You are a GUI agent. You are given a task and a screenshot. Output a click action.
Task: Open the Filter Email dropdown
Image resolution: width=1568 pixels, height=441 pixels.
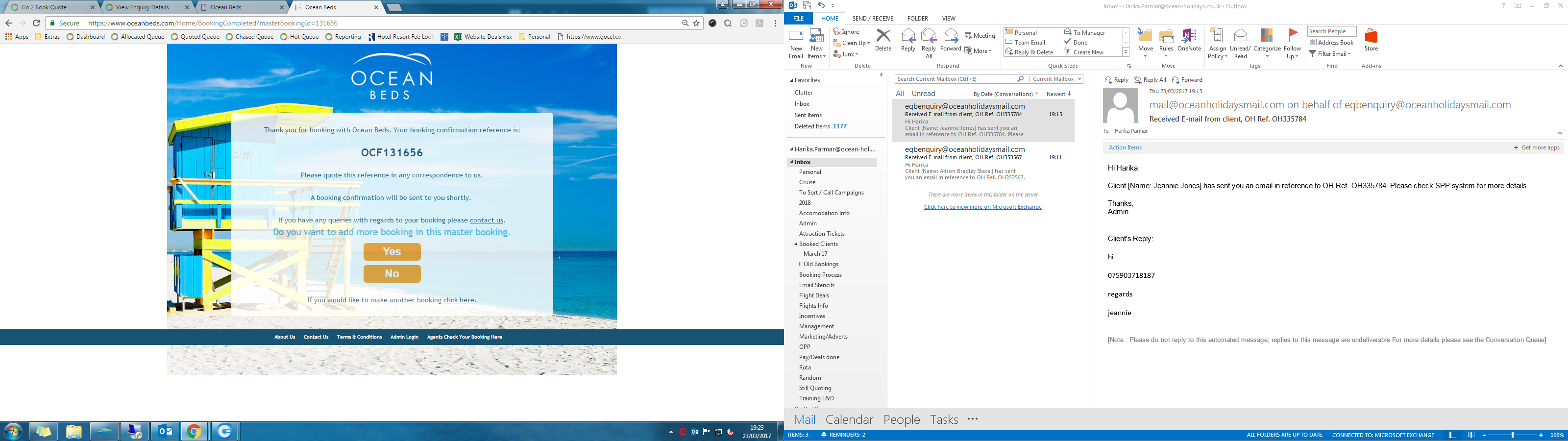coord(1329,53)
